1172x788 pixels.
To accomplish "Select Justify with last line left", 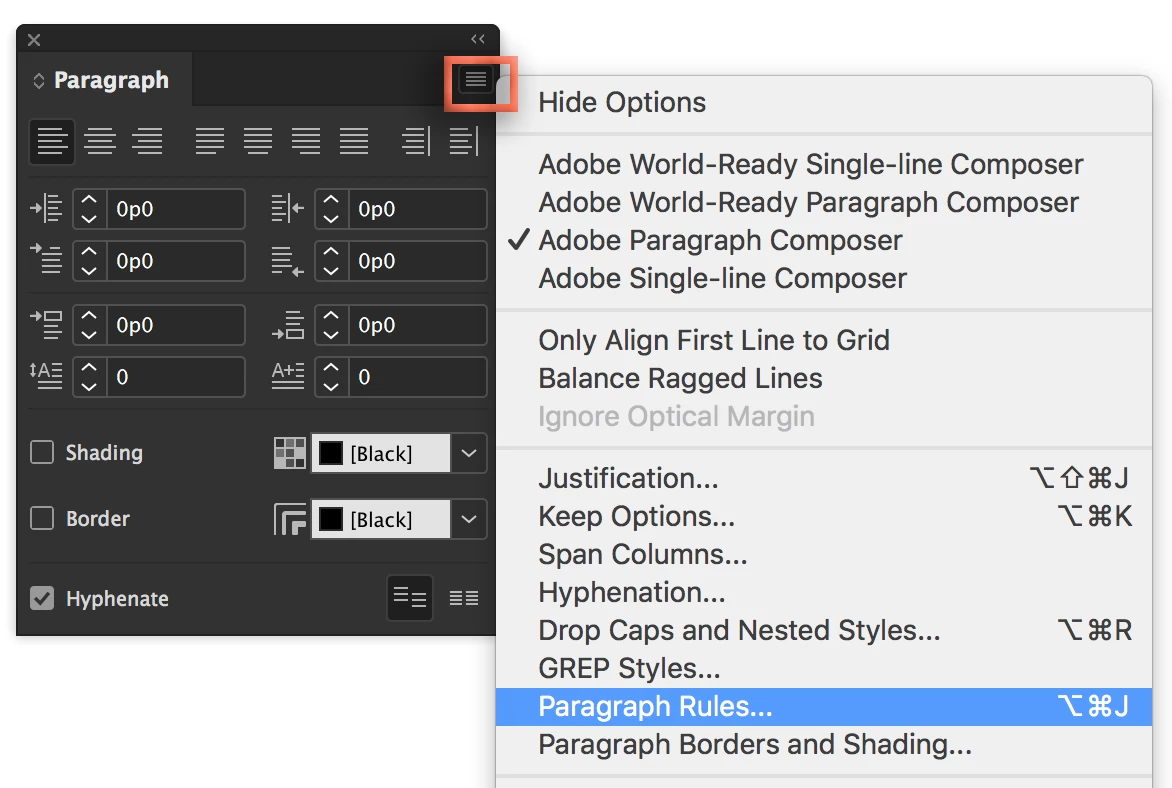I will coord(209,141).
